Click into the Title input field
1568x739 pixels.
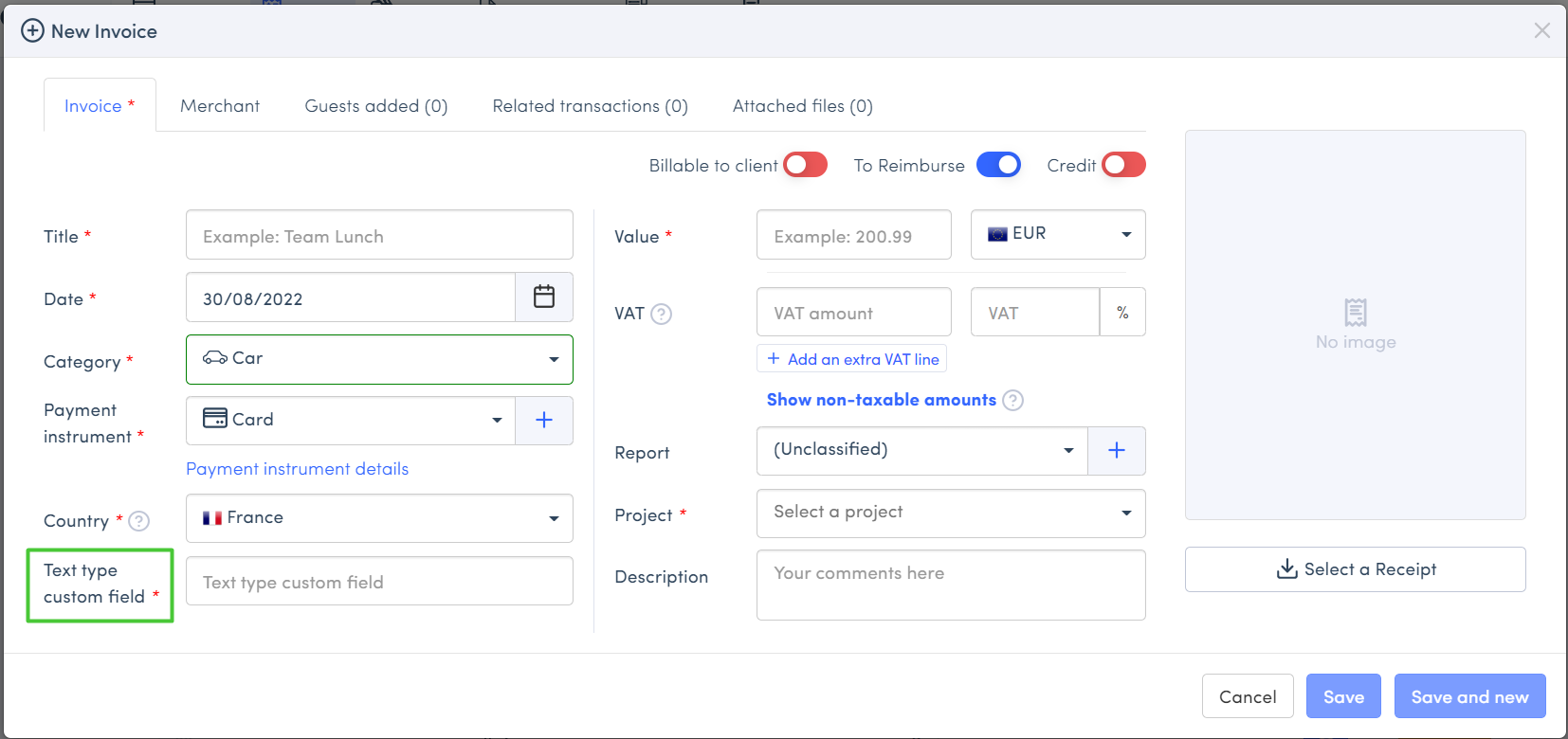(x=379, y=236)
